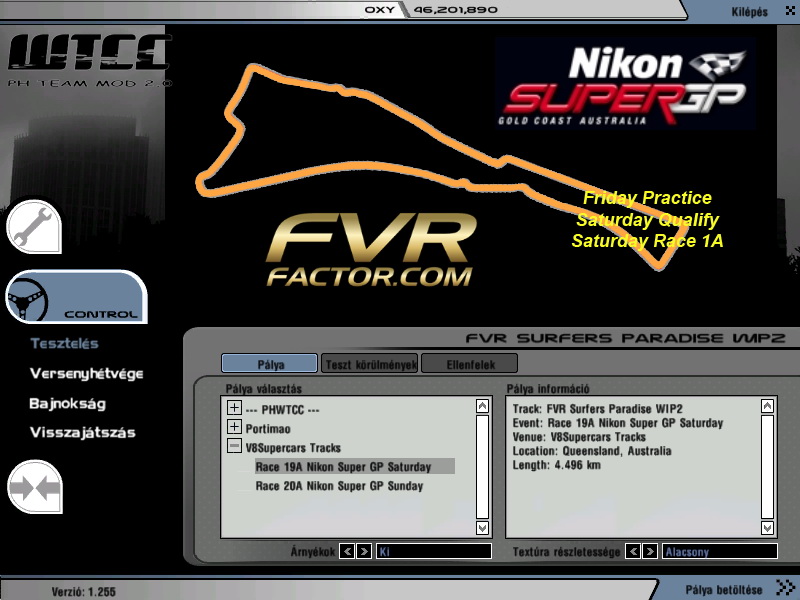Collapse the V8Supercars Tracks group
This screenshot has width=800, height=600.
pyautogui.click(x=234, y=446)
